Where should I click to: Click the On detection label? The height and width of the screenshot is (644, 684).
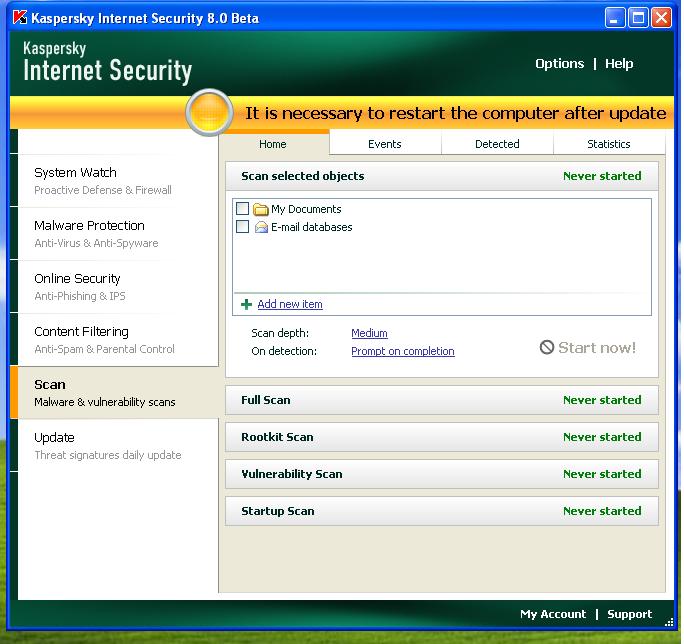click(x=284, y=351)
